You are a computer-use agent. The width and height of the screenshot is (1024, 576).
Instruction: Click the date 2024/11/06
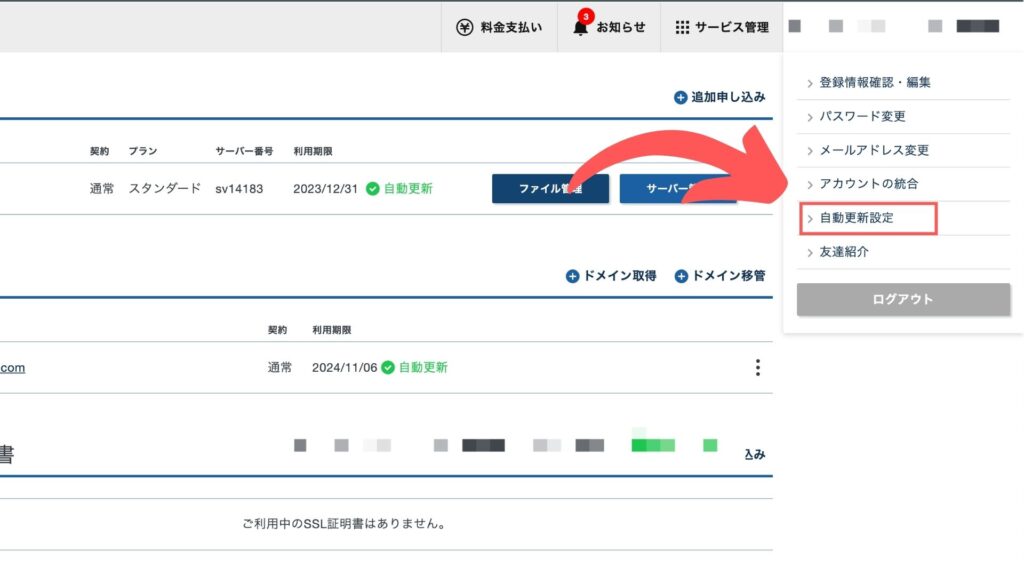[x=344, y=368]
